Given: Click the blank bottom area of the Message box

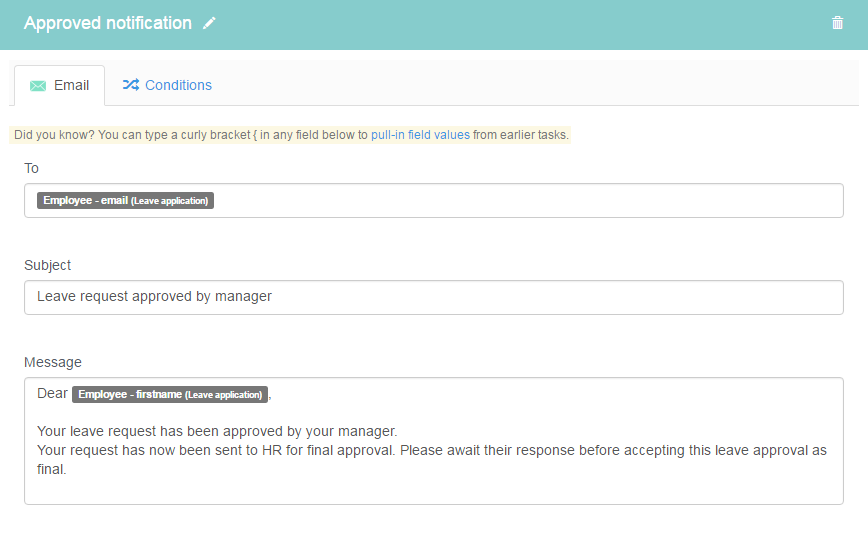Looking at the screenshot, I should tap(433, 491).
